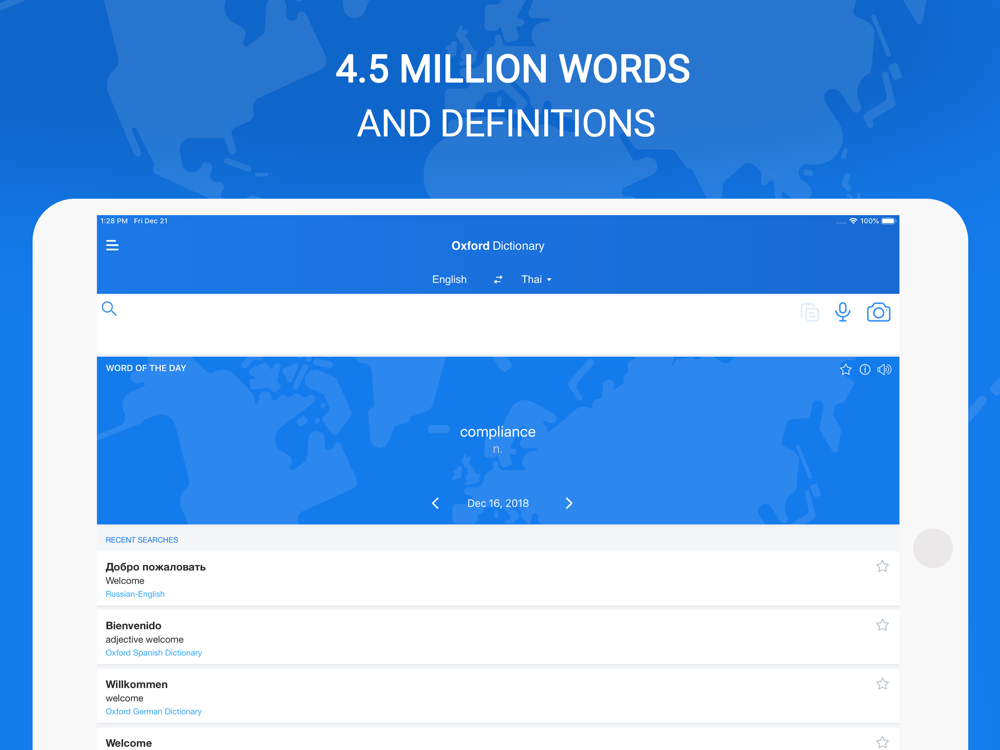Go to previous word of the day
Screen dimensions: 1000x750
coord(436,503)
